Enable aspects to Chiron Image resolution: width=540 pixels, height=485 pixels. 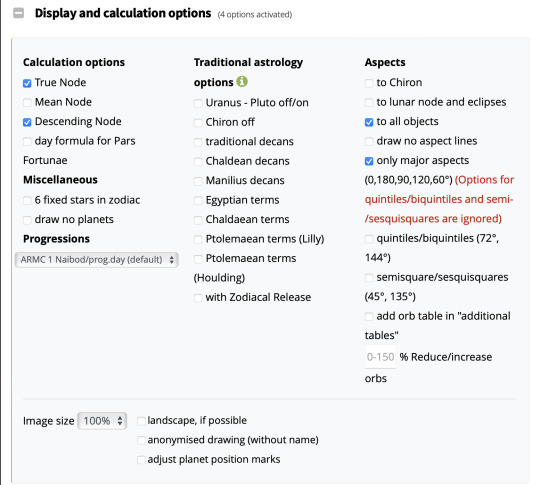[x=369, y=83]
